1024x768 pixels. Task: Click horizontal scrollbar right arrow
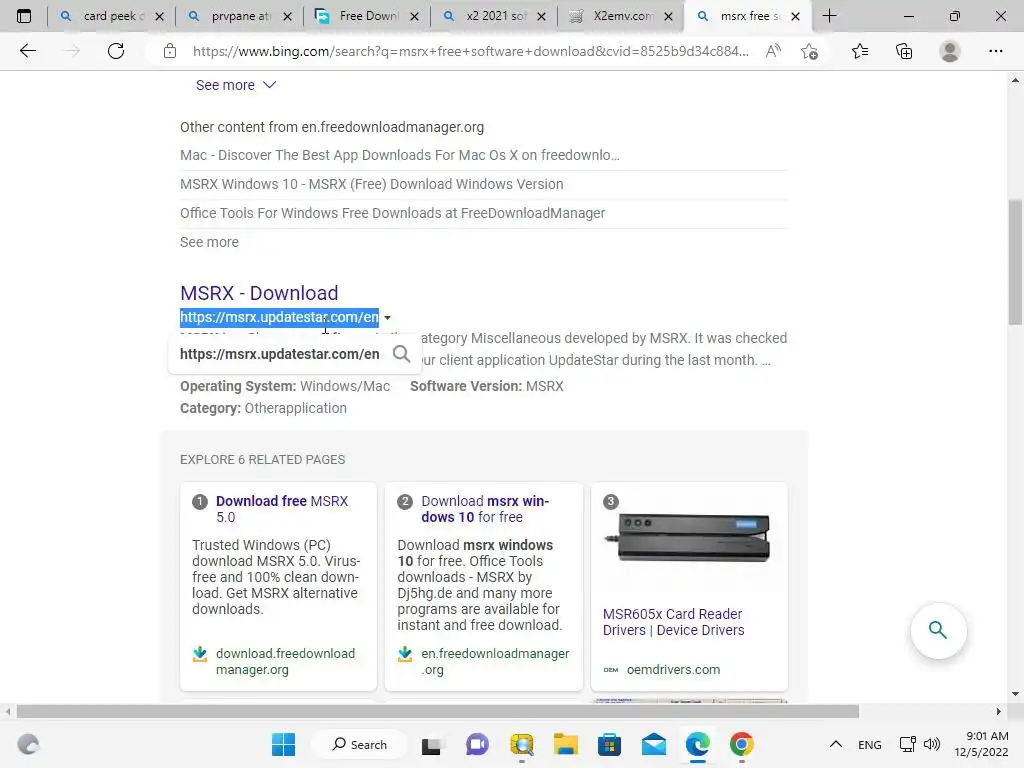click(x=998, y=711)
